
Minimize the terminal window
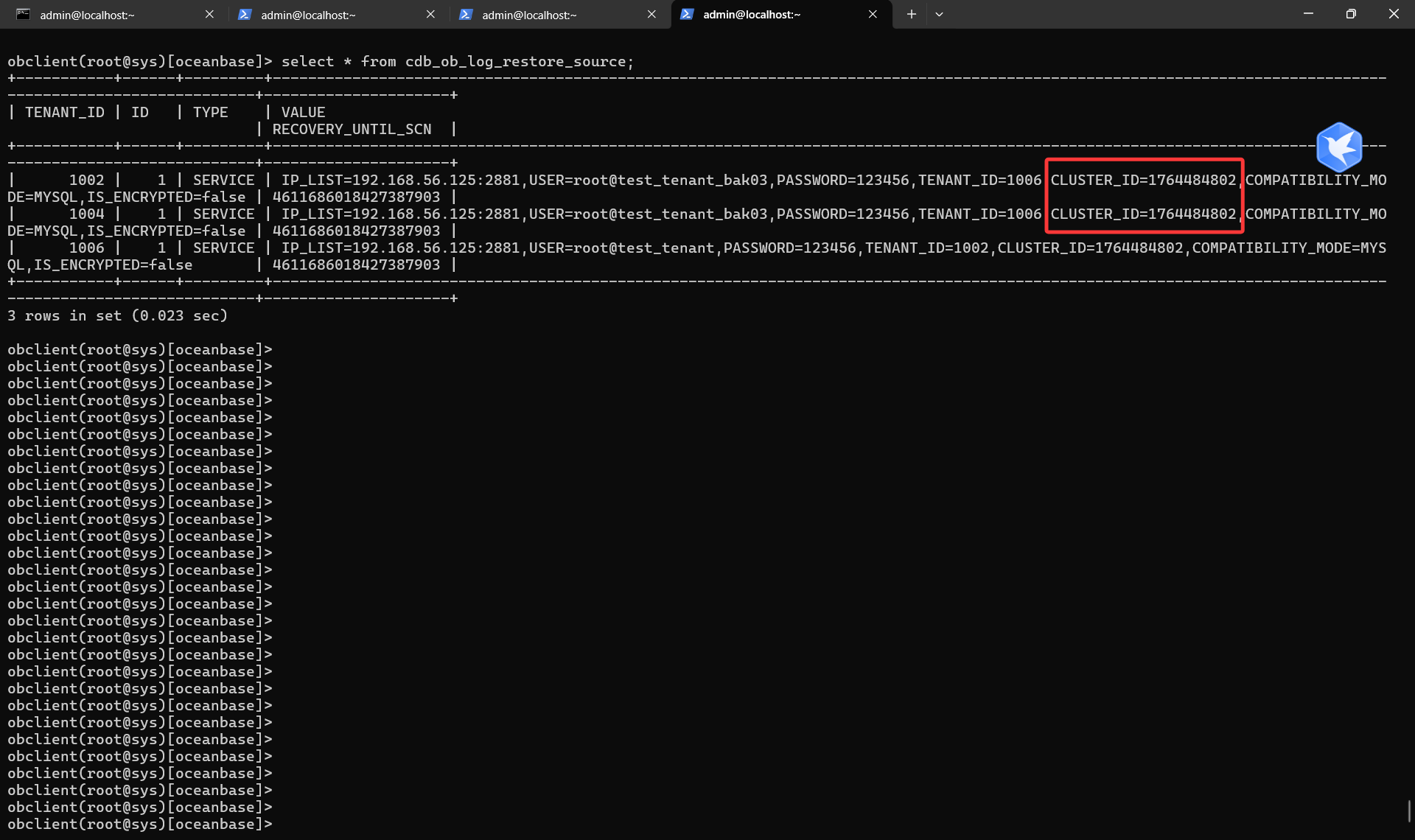pos(1308,14)
